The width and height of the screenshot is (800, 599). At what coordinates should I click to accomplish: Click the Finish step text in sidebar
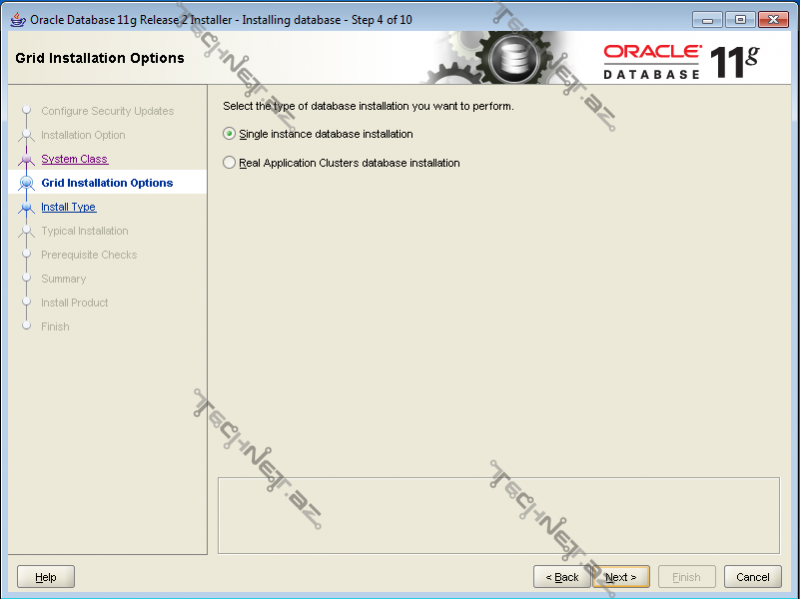56,327
